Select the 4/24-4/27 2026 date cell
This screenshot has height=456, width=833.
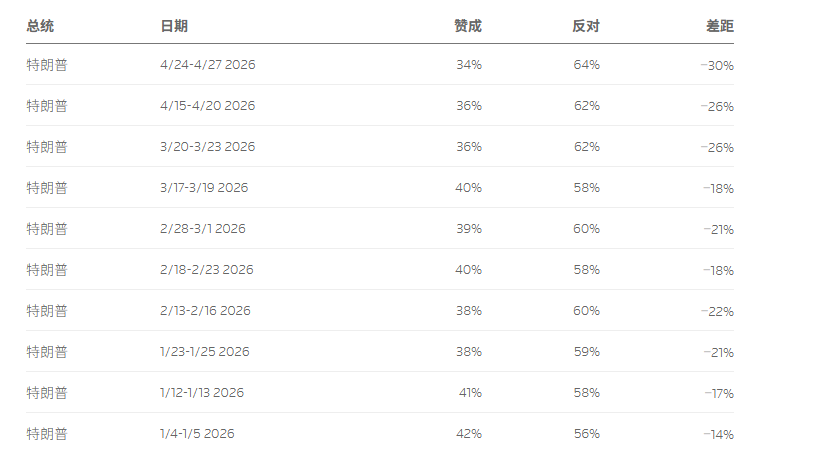pos(207,65)
